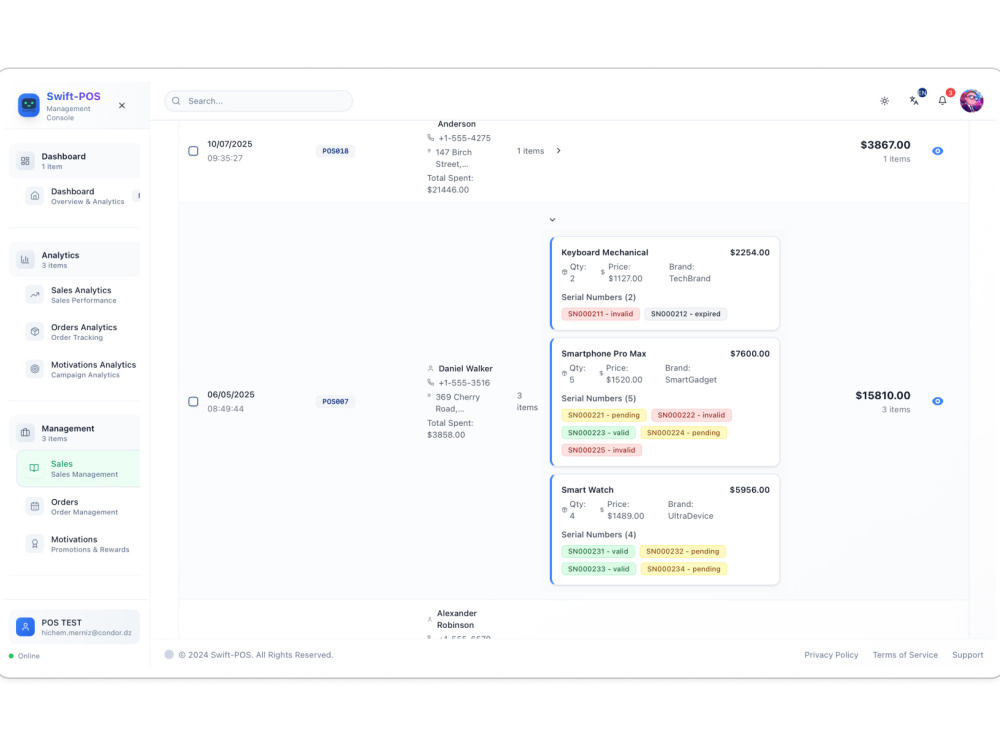Open the Privacy Policy link
This screenshot has height=750, width=1000.
pos(831,655)
